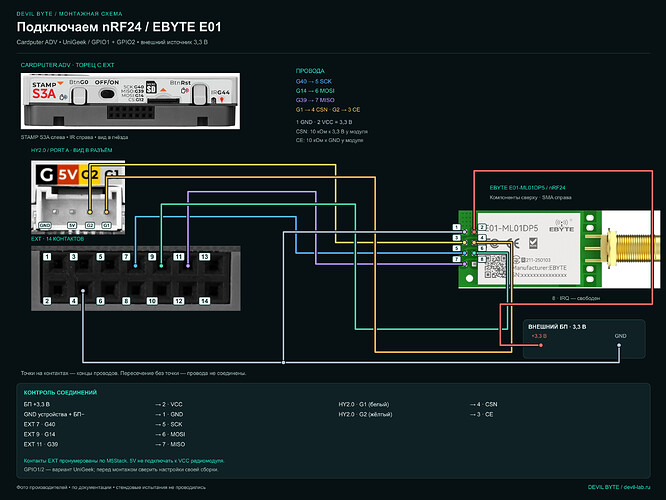Image resolution: width=666 pixels, height=500 pixels.
Task: Open the 'DEVIL BYTE / devil-lab.ru' footer link
Action: click(619, 487)
